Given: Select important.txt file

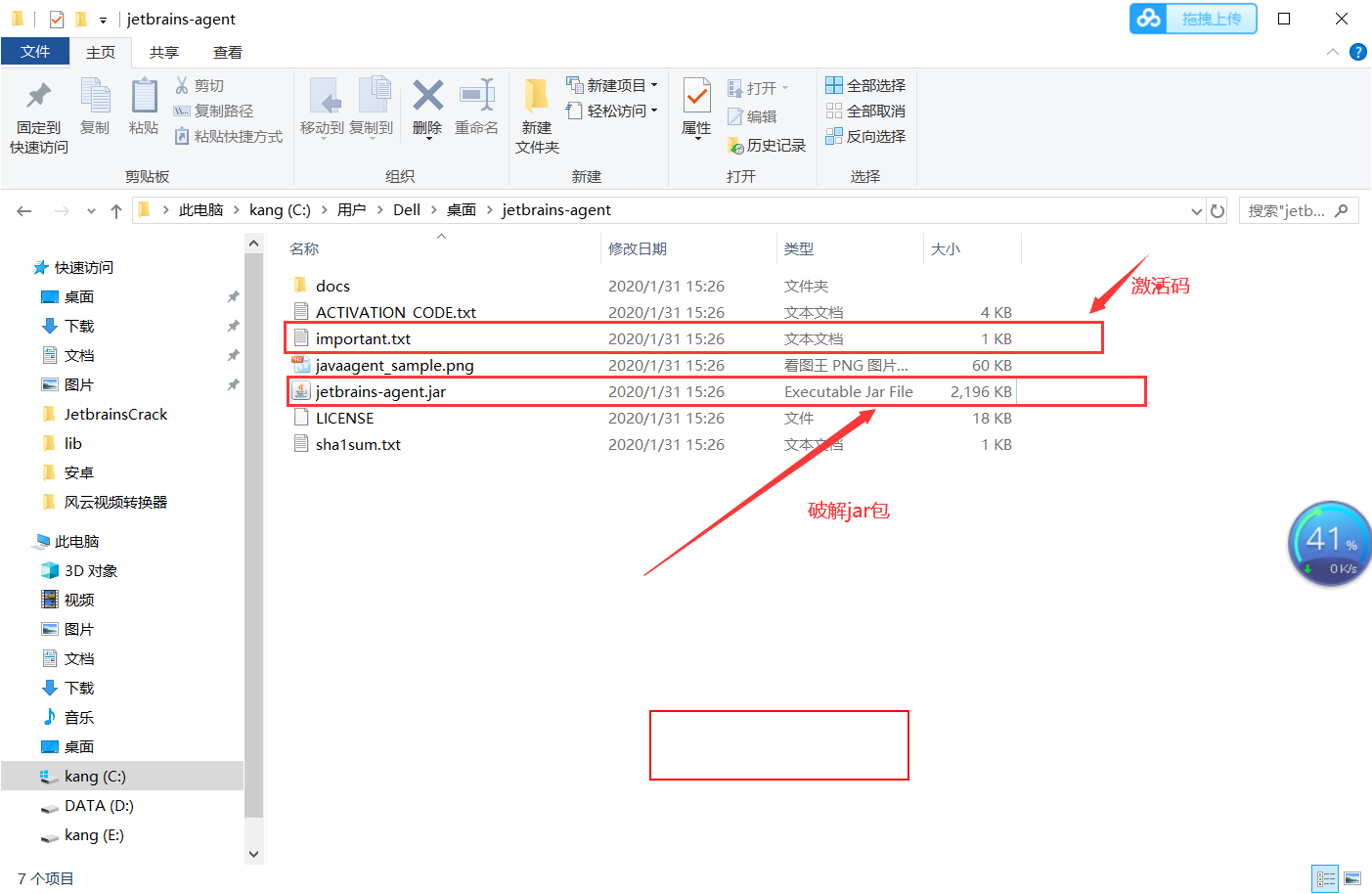Looking at the screenshot, I should click(x=363, y=338).
